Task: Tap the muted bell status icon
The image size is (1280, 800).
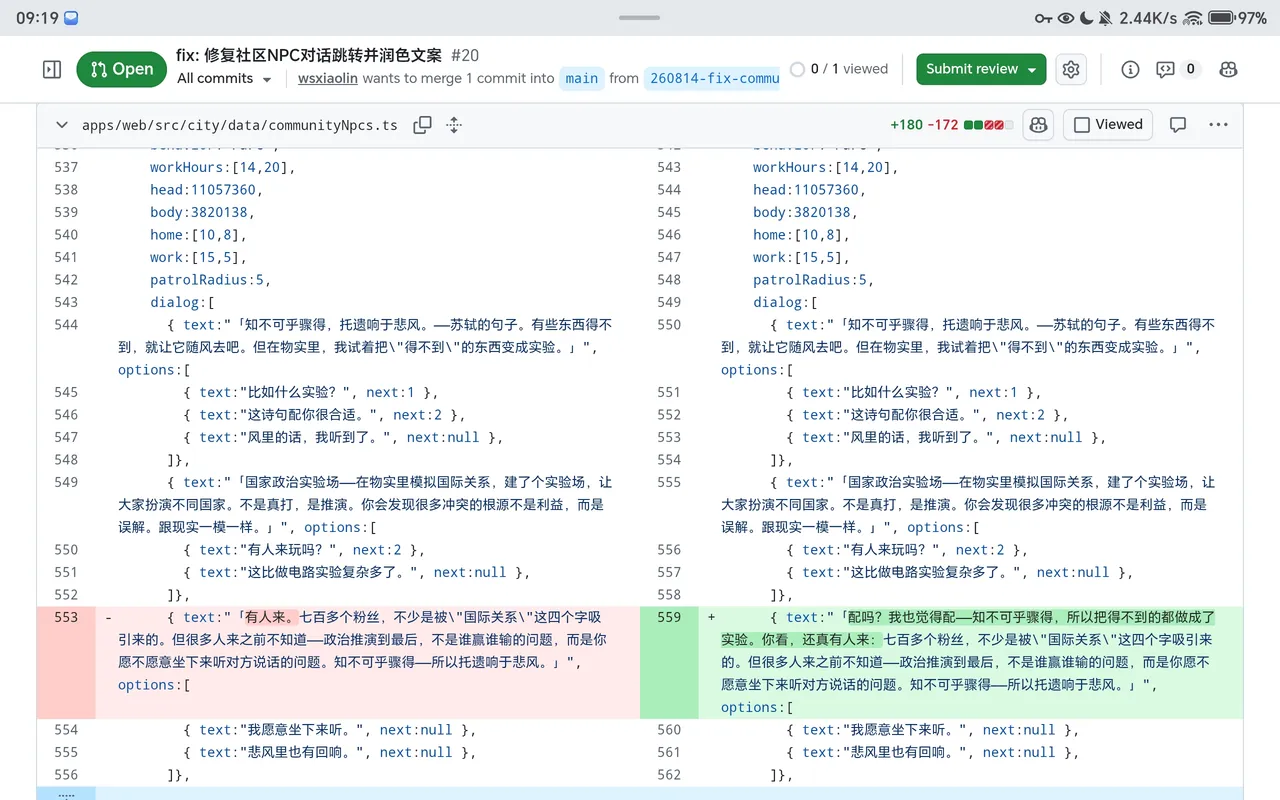Action: click(x=1105, y=18)
